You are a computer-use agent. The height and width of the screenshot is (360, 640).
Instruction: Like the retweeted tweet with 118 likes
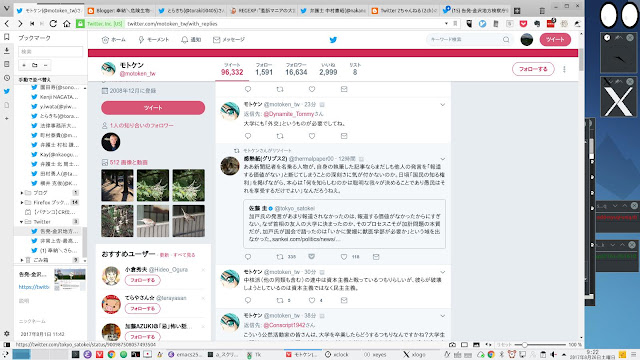[344, 257]
